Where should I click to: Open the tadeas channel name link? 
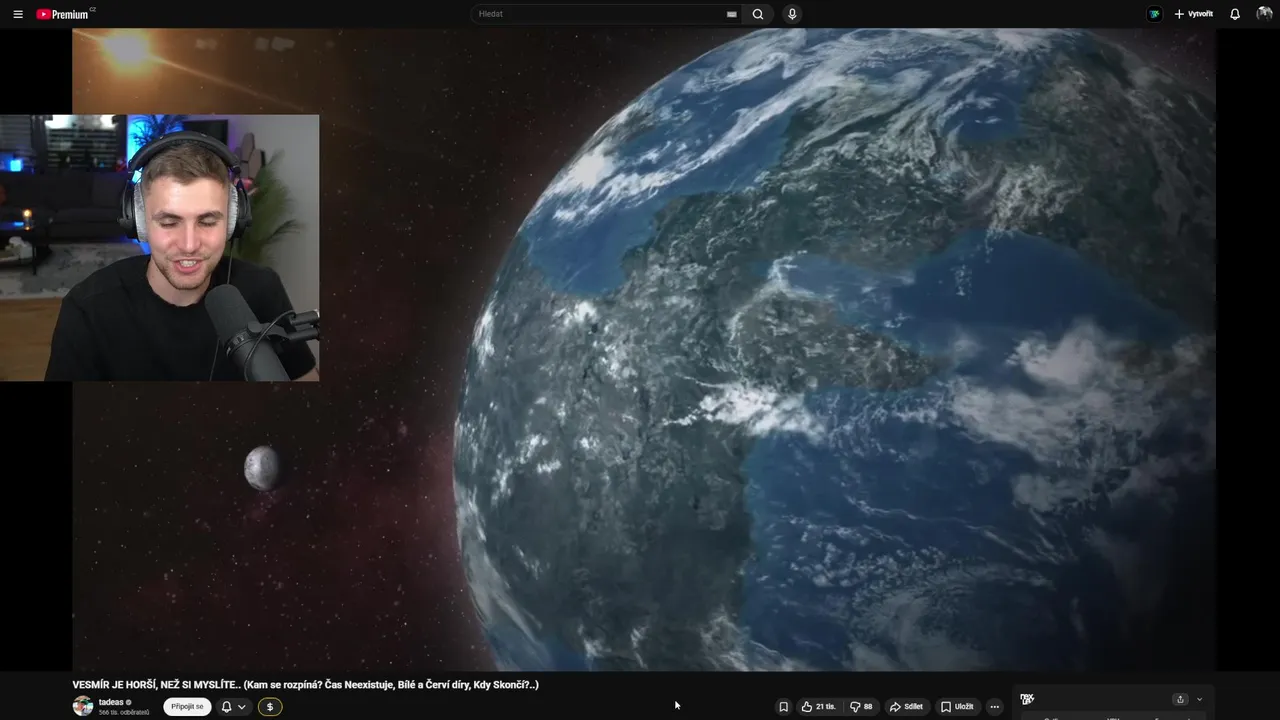pyautogui.click(x=111, y=702)
